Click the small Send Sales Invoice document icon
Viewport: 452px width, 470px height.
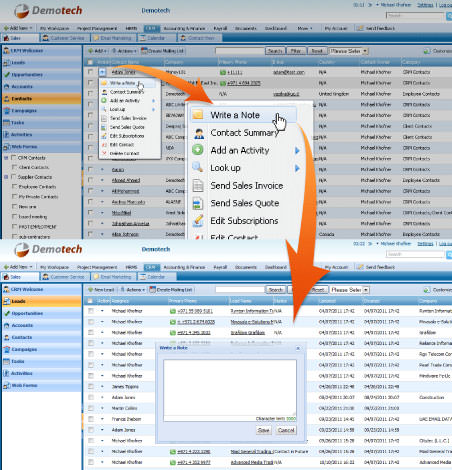tap(104, 118)
